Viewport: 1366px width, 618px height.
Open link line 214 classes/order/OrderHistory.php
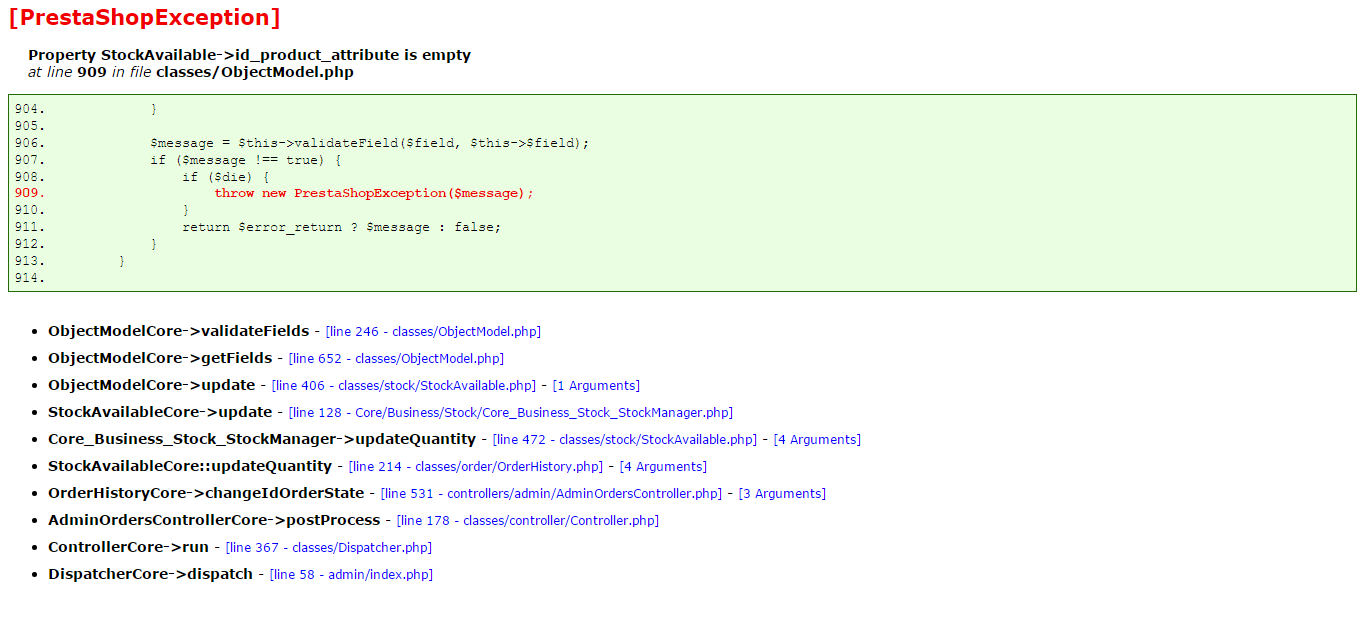pyautogui.click(x=477, y=466)
